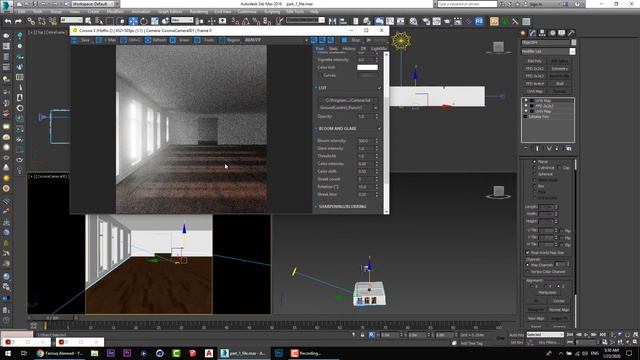The image size is (640, 360).
Task: Click Save in Corona frame buffer toolbar
Action: [81, 40]
